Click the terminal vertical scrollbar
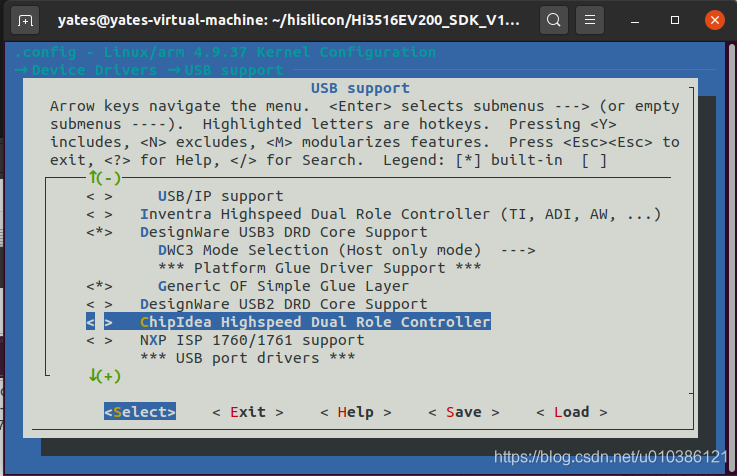 [x=731, y=257]
